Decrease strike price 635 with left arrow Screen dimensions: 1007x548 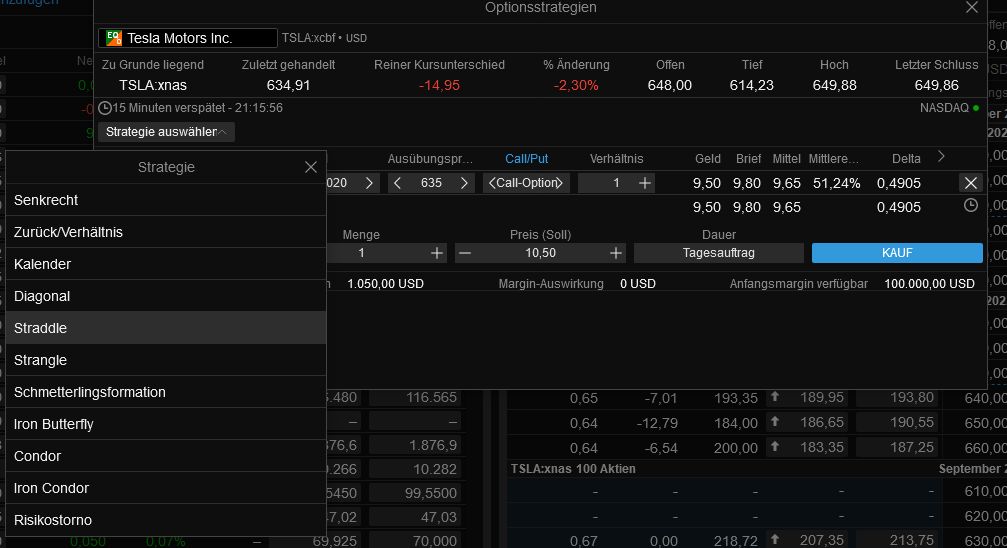tap(397, 183)
